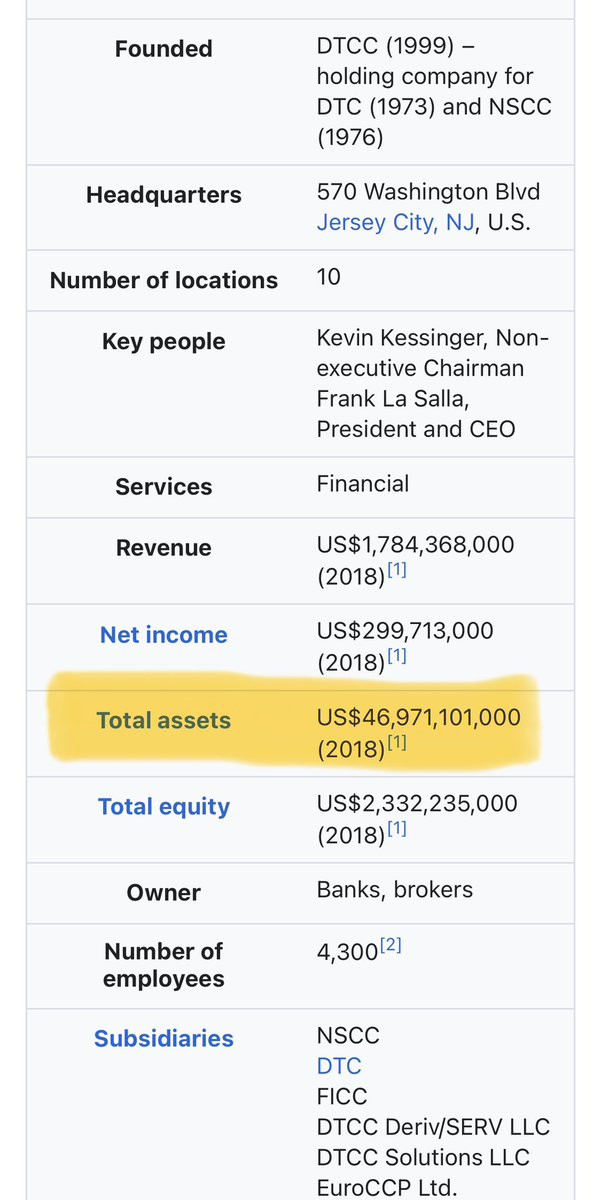The width and height of the screenshot is (601, 1200).
Task: Click the Revenue value US$1,784,368,000
Action: coord(415,546)
